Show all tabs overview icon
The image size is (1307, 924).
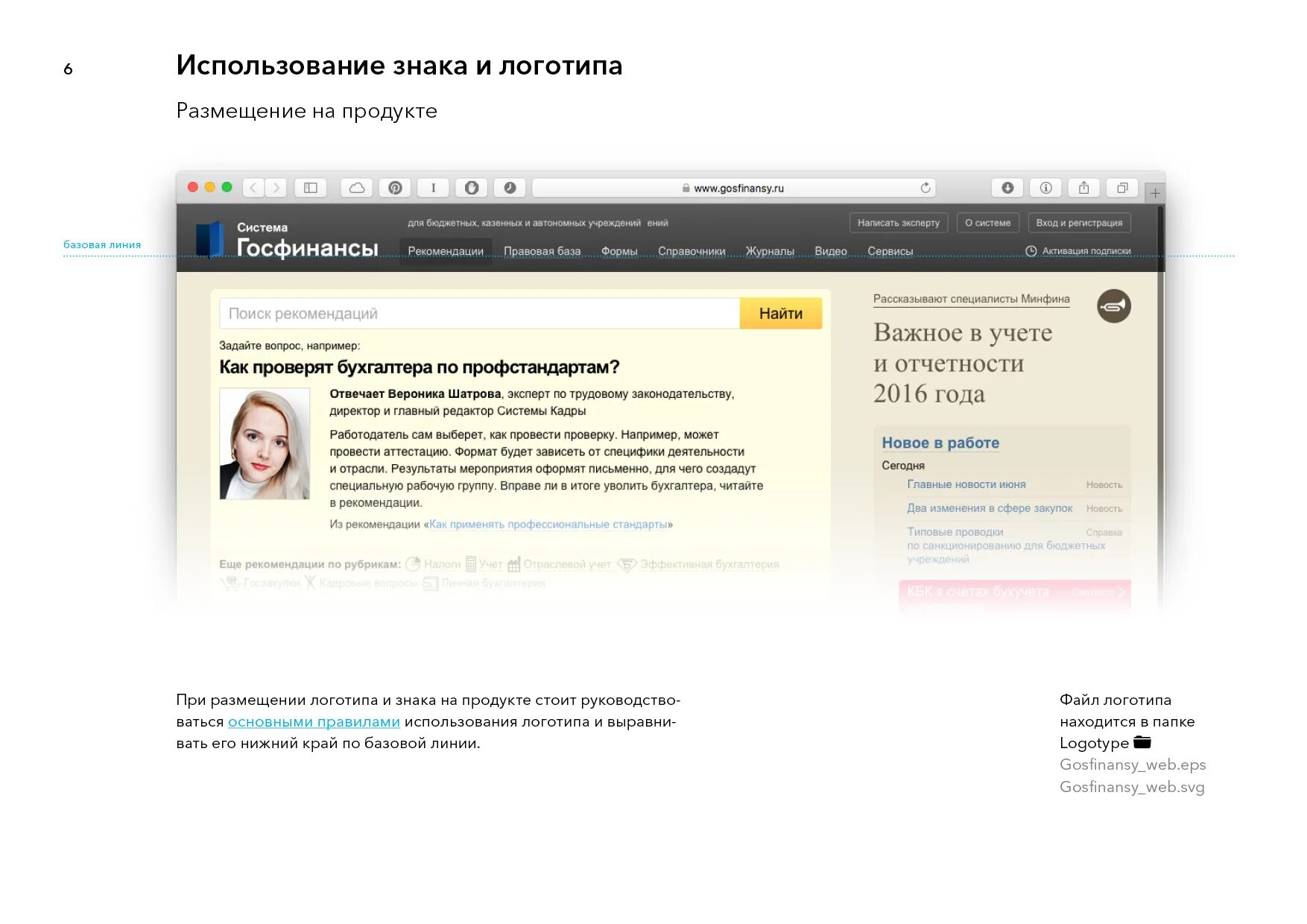click(x=1122, y=188)
